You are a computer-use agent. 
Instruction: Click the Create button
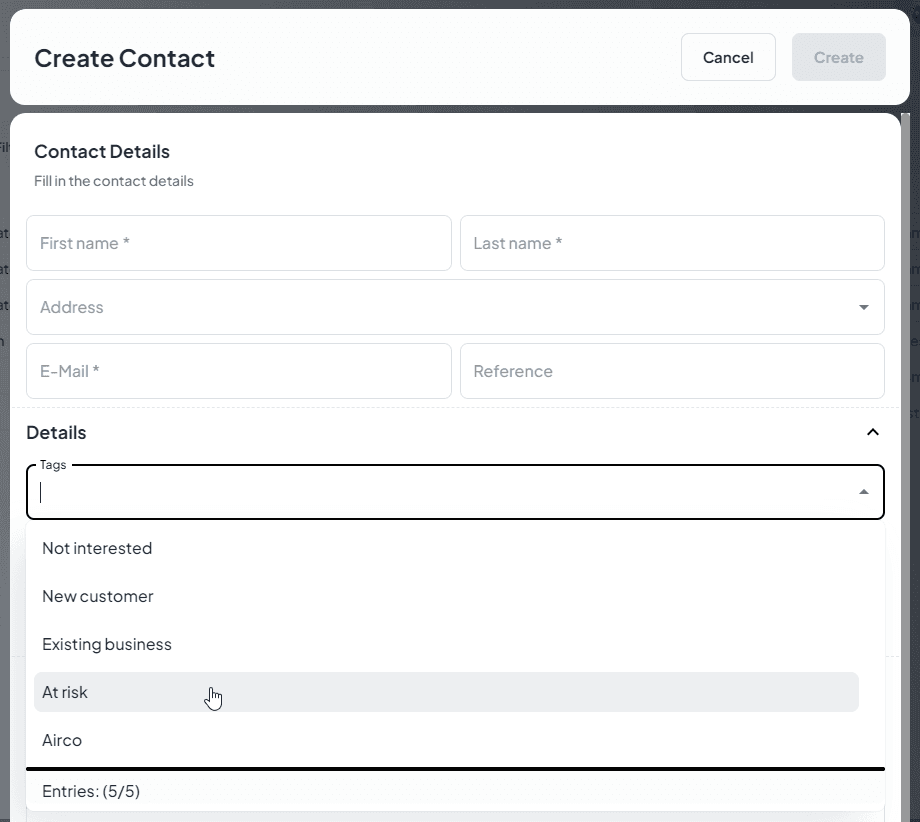tap(838, 57)
